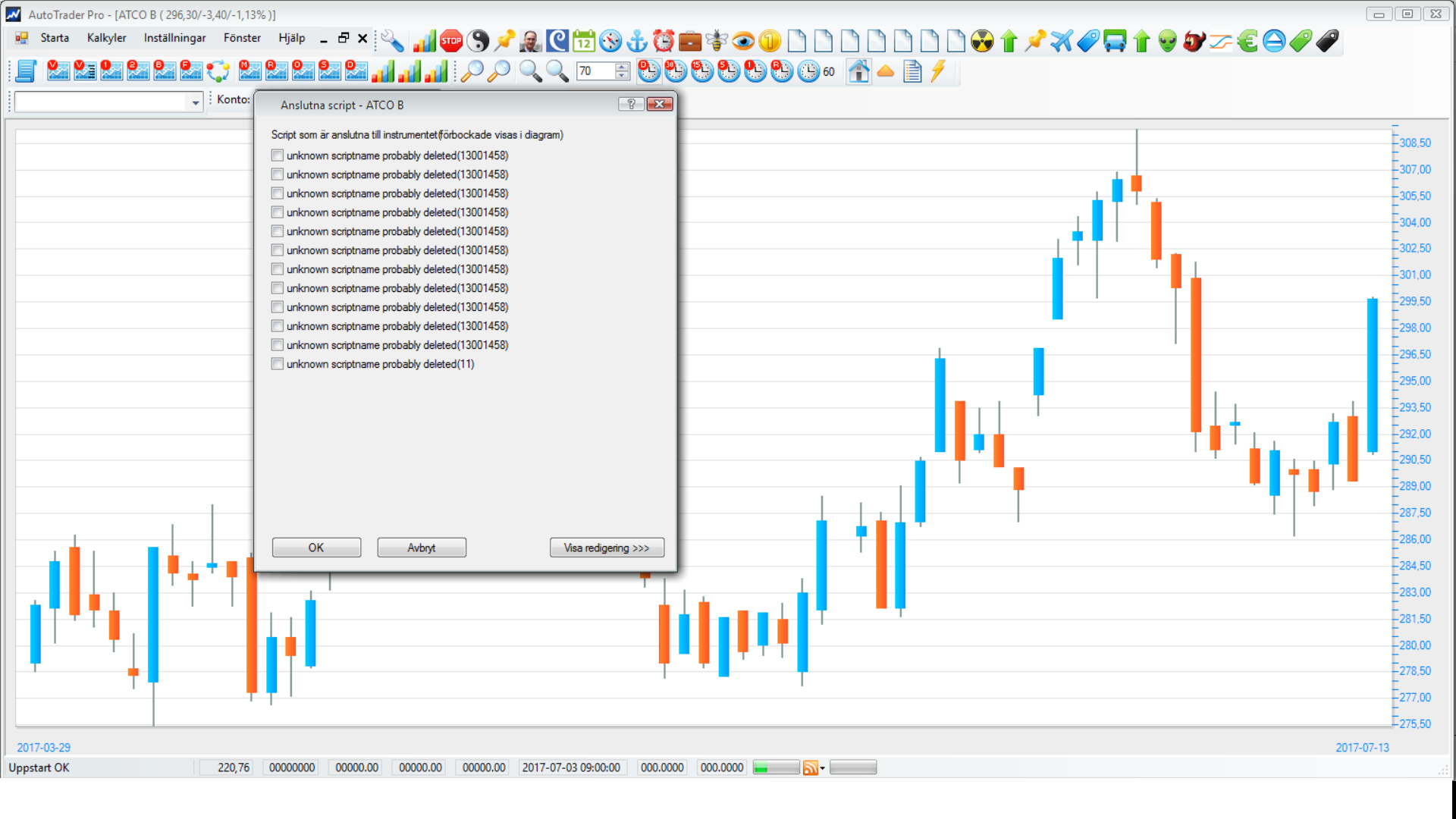Click the green alien head icon

coord(1168,41)
